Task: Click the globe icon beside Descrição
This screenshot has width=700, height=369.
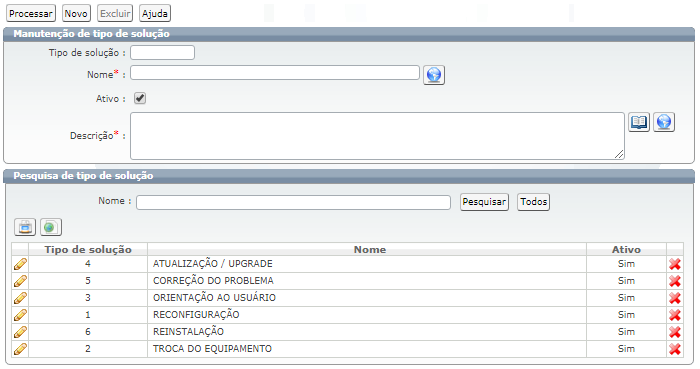Action: (x=664, y=122)
